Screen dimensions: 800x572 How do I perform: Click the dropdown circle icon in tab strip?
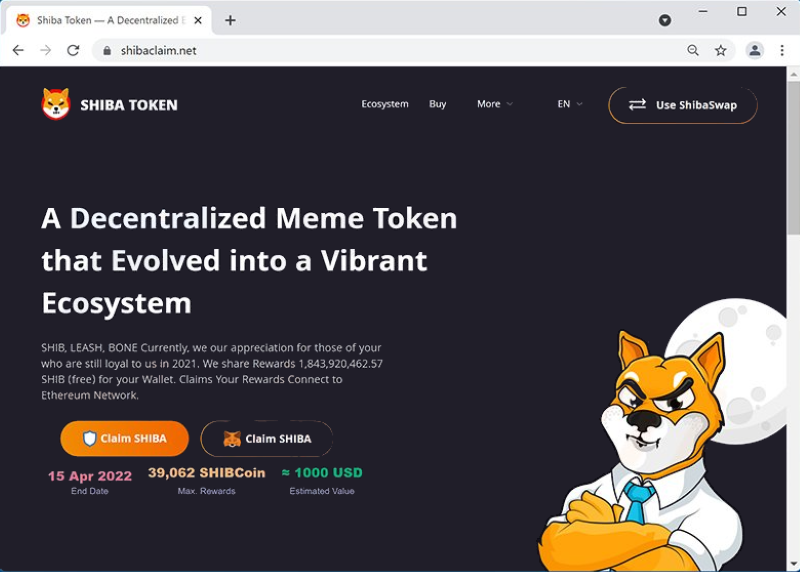click(665, 20)
